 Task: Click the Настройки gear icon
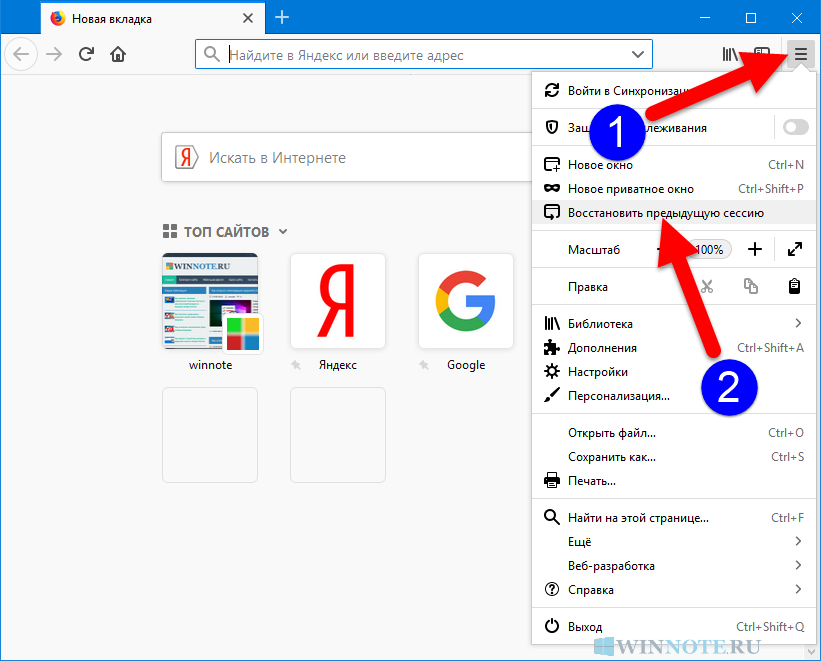[551, 371]
